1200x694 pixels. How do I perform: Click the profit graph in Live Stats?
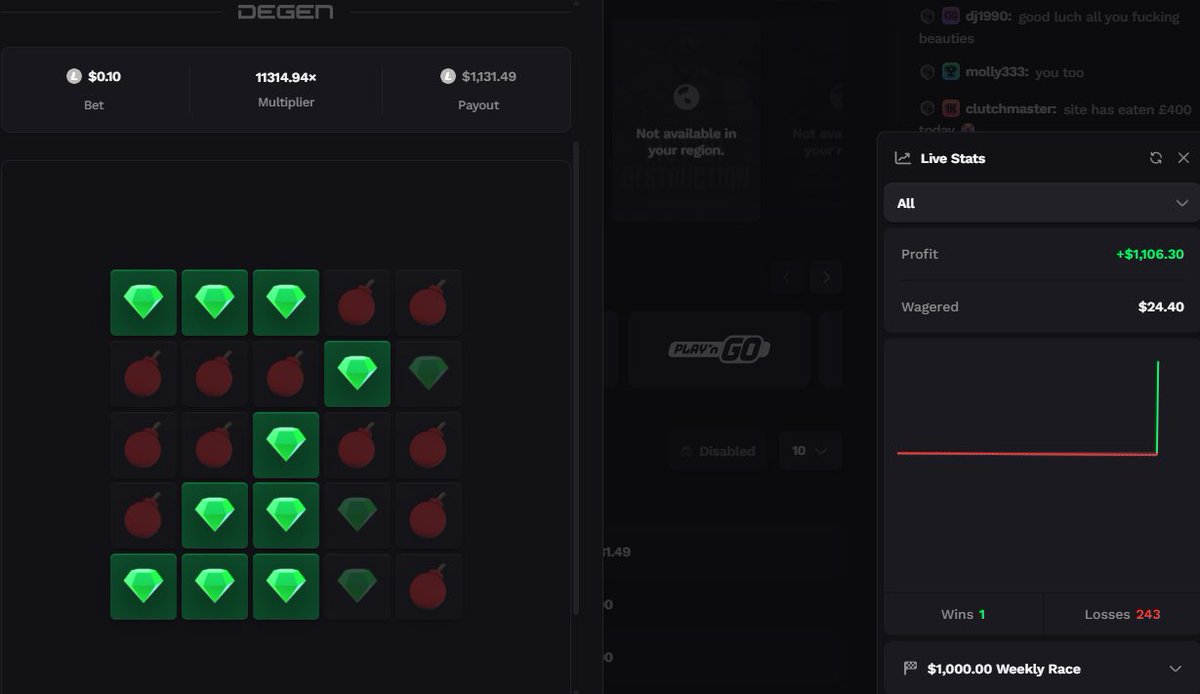1041,465
